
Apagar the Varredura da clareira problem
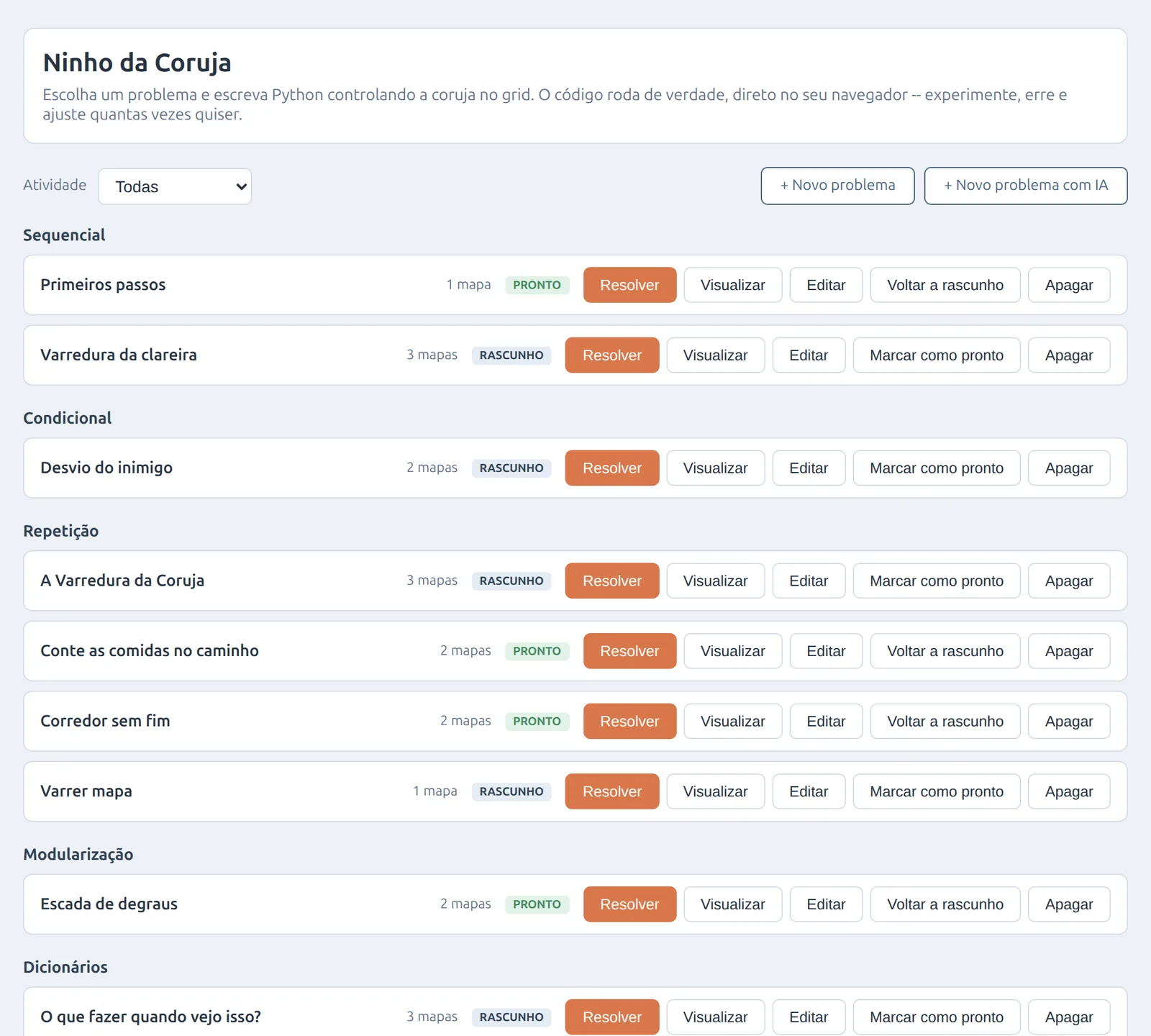(1068, 355)
